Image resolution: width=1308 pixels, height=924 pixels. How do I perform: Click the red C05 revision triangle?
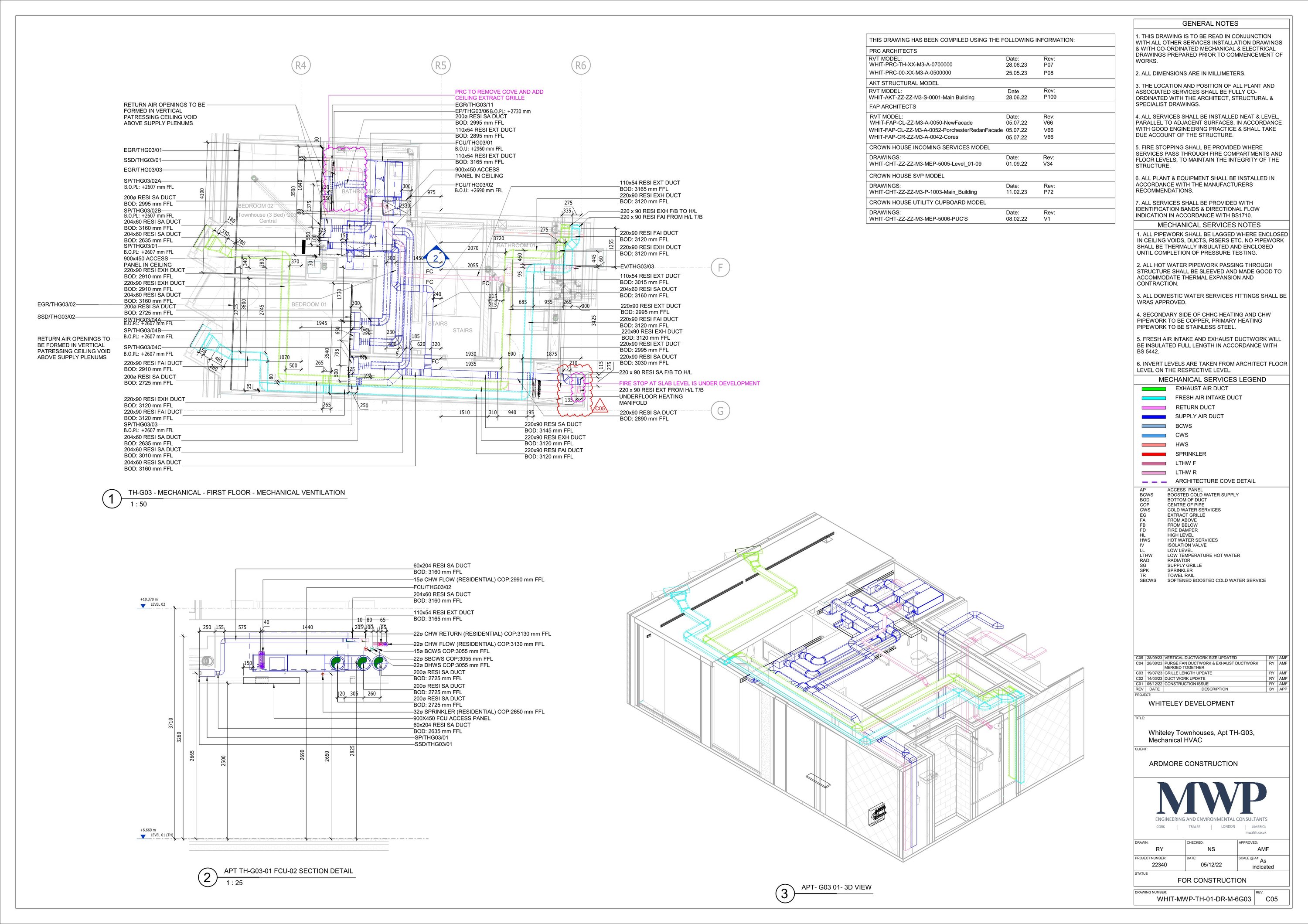coord(600,407)
